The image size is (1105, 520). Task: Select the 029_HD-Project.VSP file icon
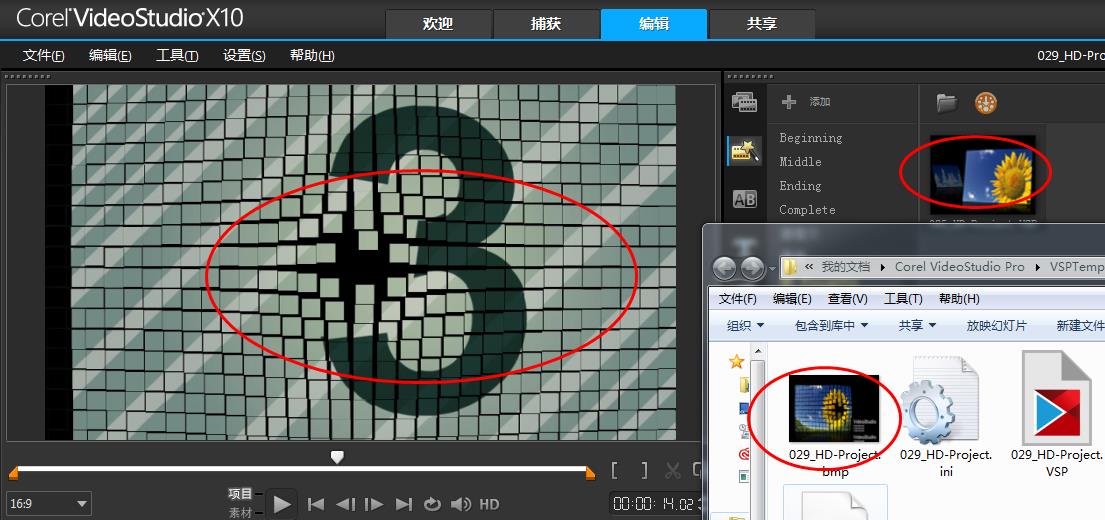coord(1055,397)
